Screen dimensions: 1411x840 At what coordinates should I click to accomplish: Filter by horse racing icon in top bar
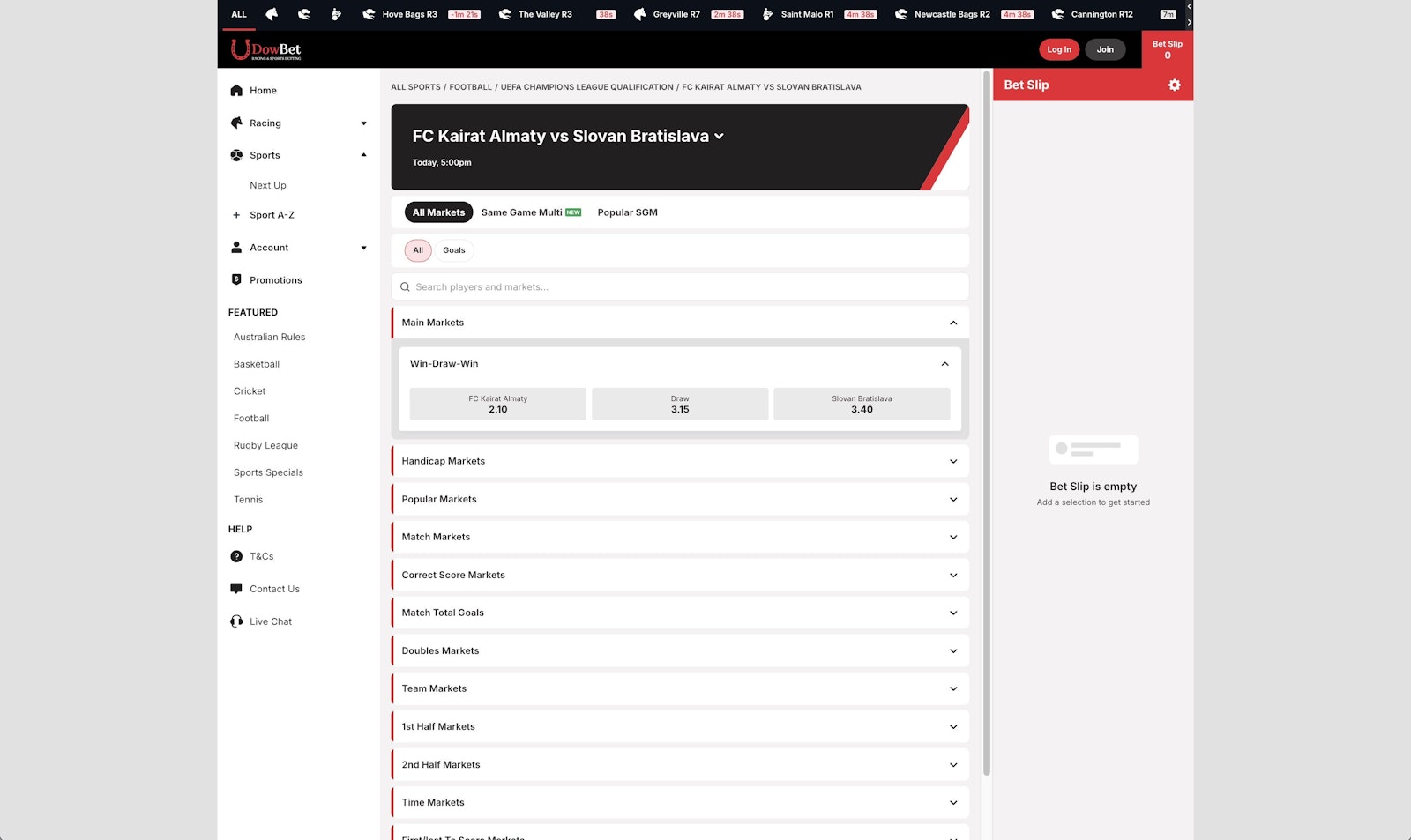pyautogui.click(x=272, y=14)
